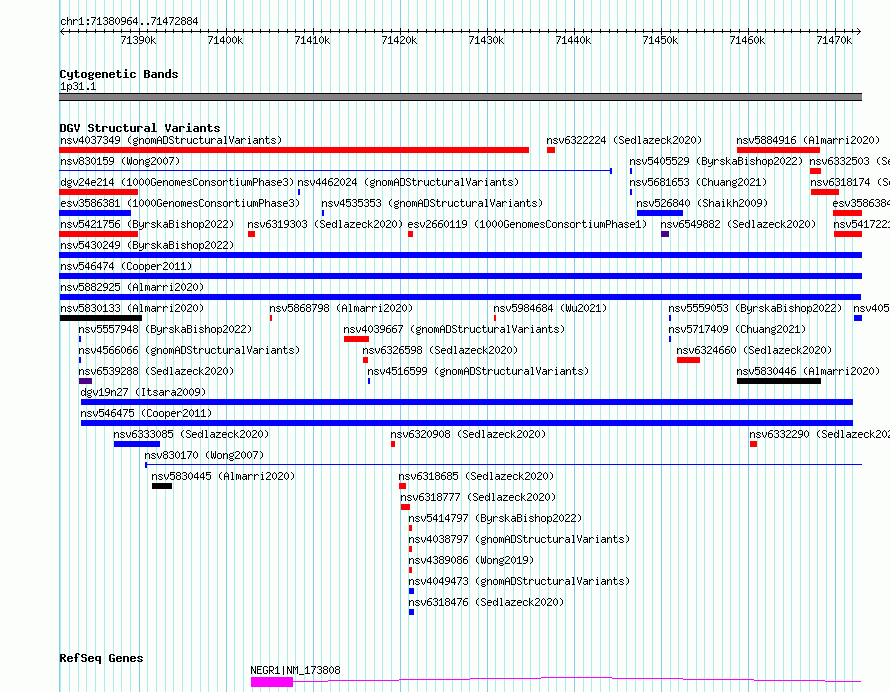Click nsv4566066 (gnomADStructuralVariants) label
The image size is (890, 692).
pyautogui.click(x=189, y=350)
